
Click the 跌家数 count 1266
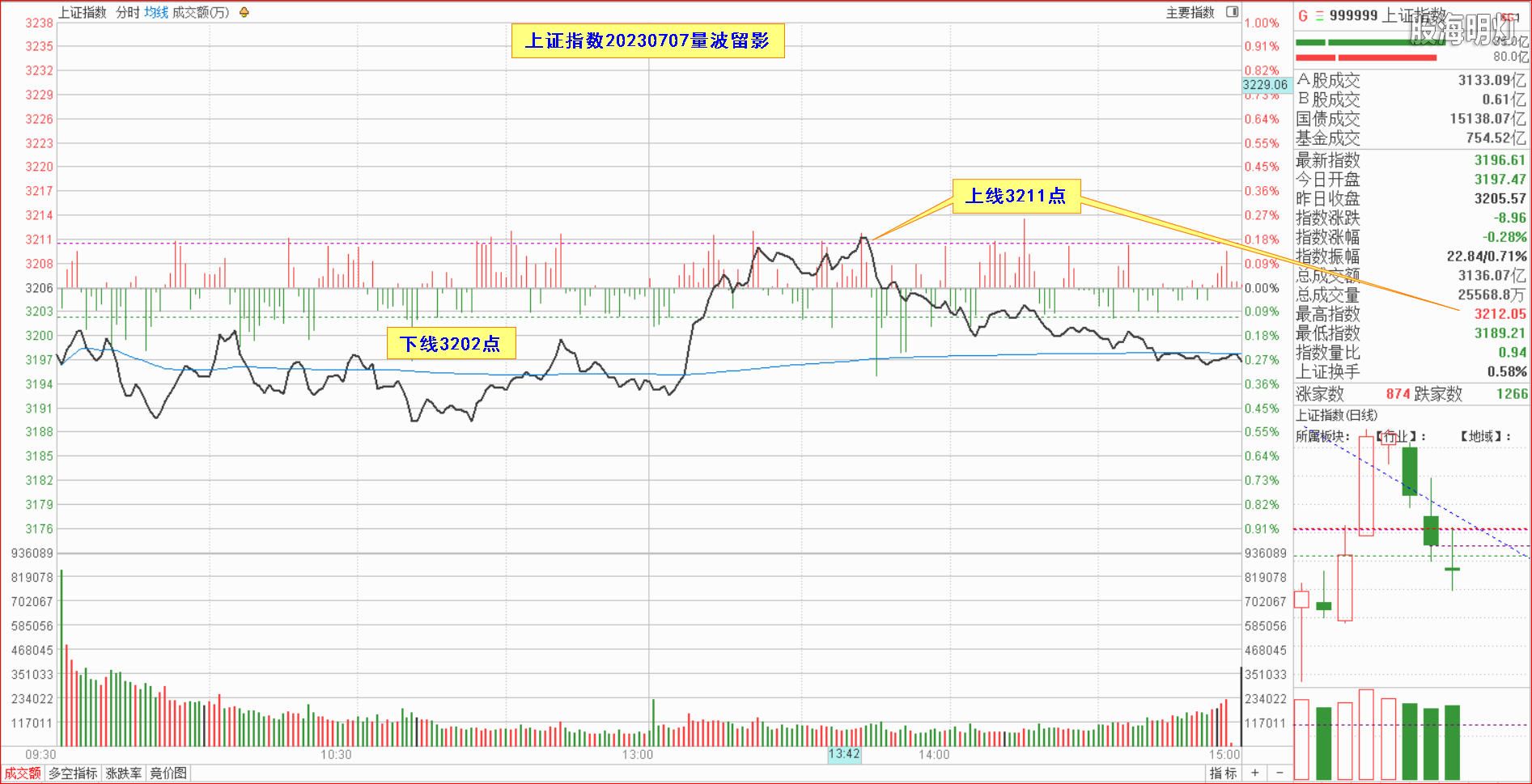[1512, 394]
